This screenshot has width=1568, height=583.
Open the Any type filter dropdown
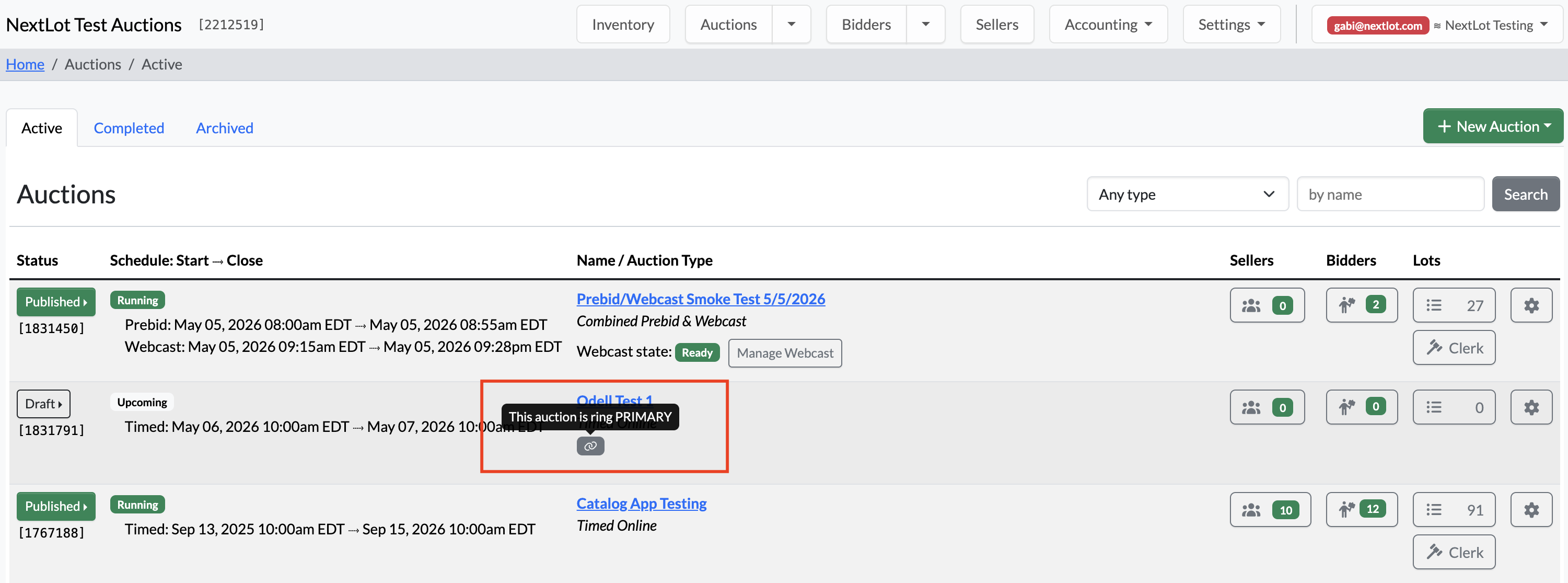coord(1187,195)
